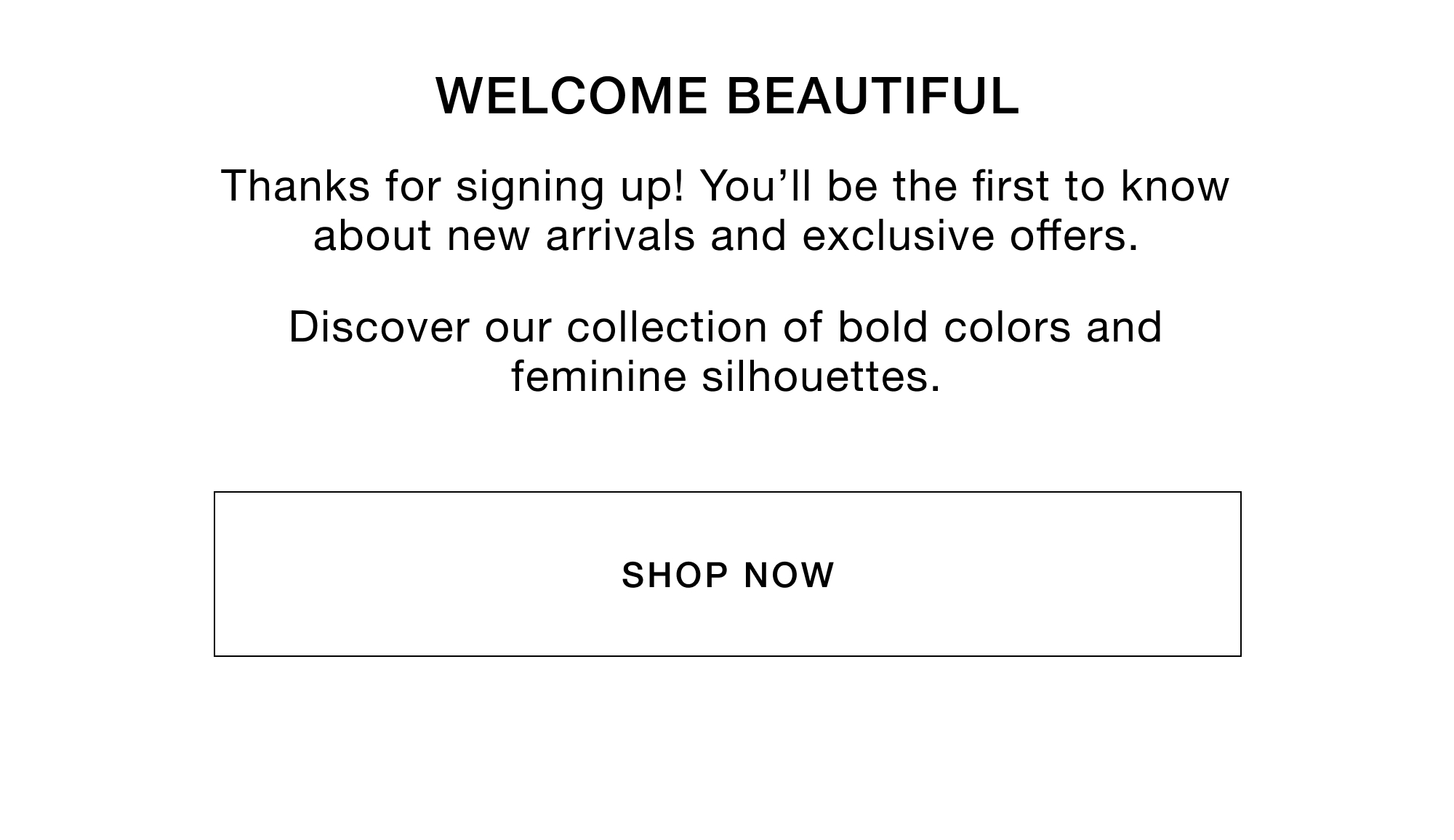Click the 'Thanks for signing up!' sentence

[453, 187]
